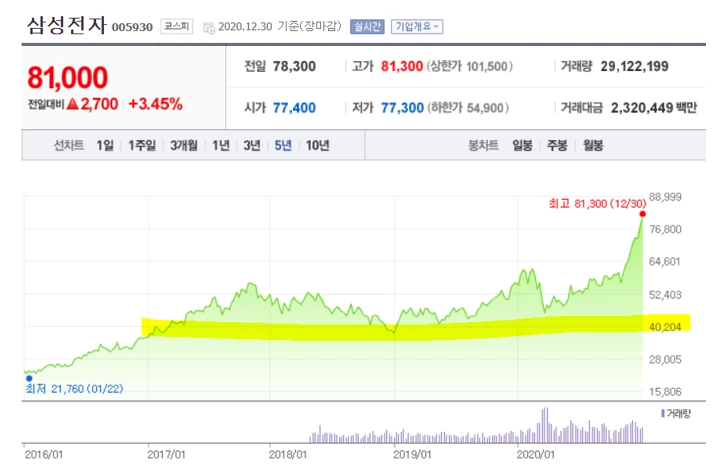
Task: Click the 2019/01 x-axis label
Action: [412, 455]
